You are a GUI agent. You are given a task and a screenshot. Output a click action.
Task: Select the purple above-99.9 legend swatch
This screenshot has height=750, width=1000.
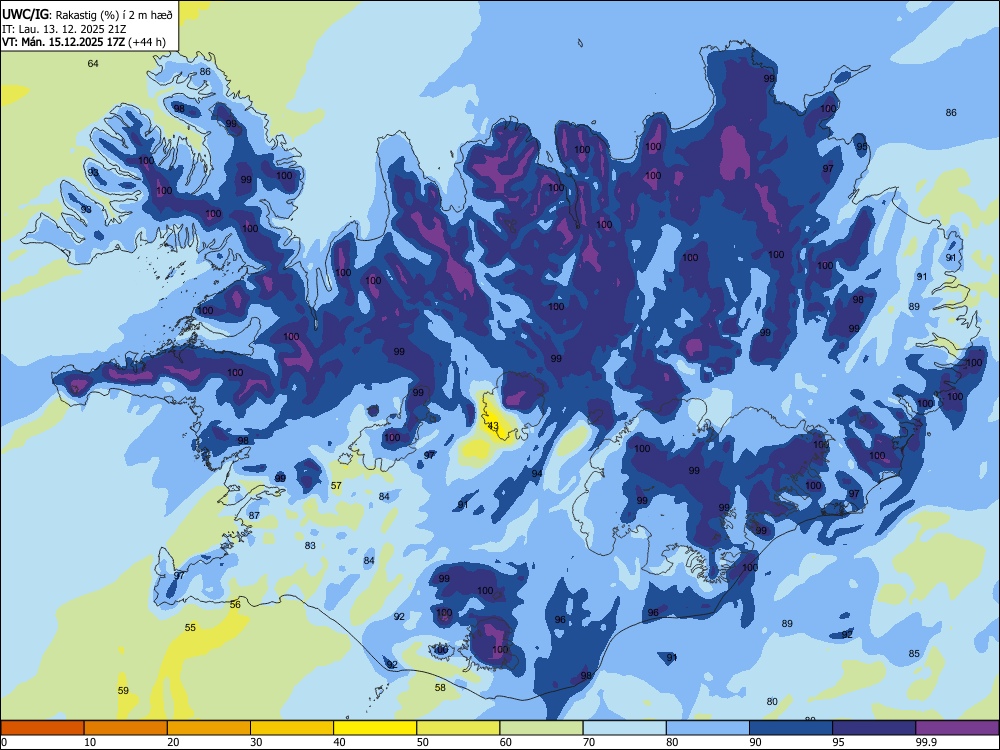tap(957, 728)
